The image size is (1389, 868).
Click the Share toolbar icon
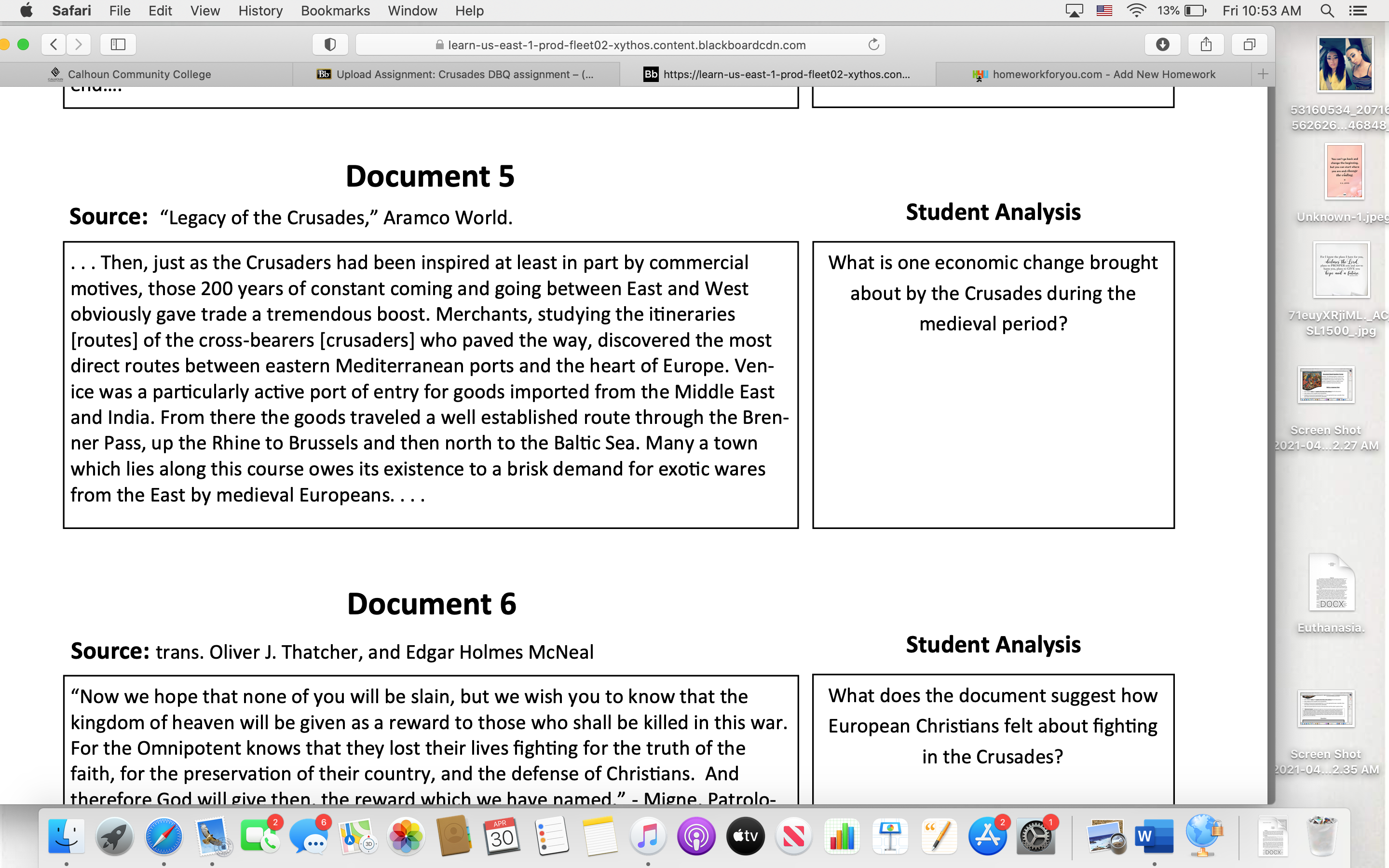point(1206,44)
